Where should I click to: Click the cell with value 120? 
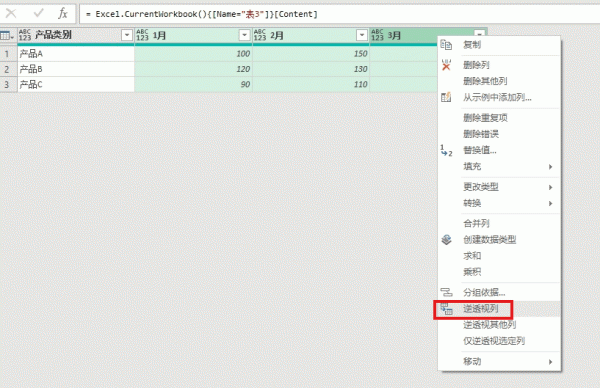pyautogui.click(x=193, y=69)
